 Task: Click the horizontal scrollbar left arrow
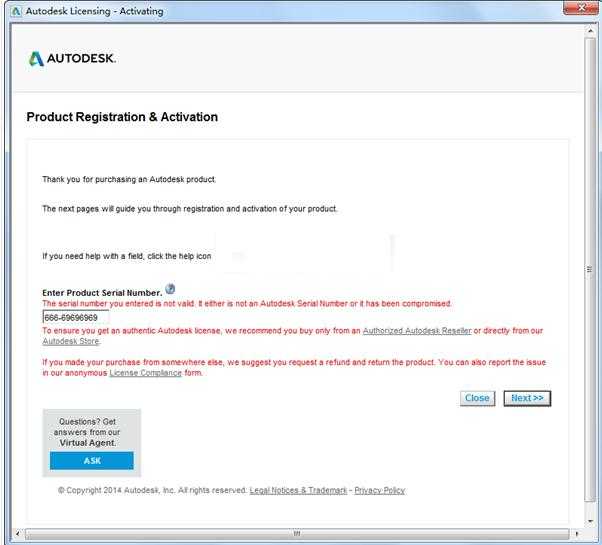point(18,533)
